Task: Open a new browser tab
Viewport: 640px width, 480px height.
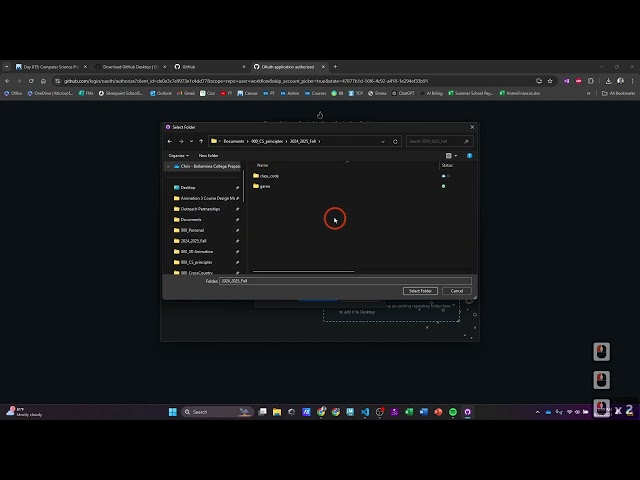Action: point(335,67)
